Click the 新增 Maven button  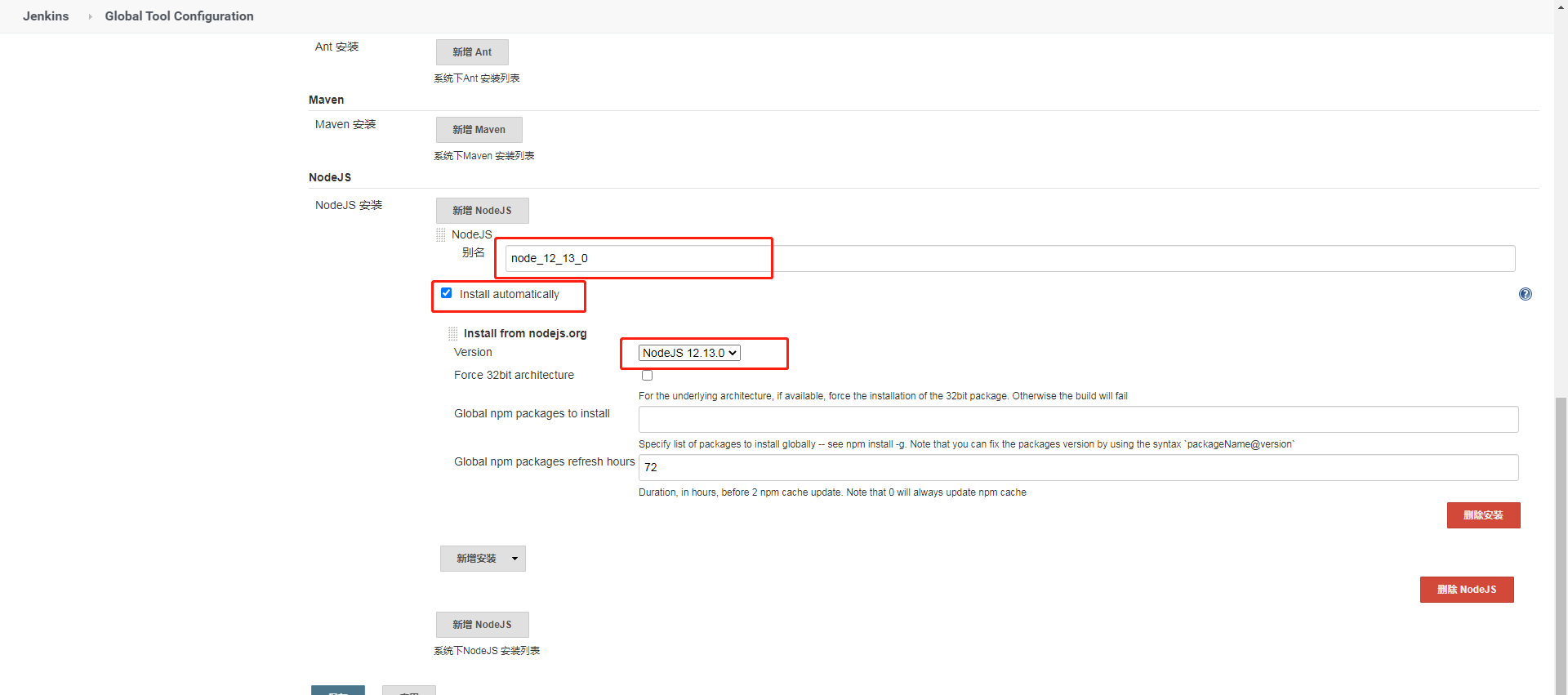point(479,130)
